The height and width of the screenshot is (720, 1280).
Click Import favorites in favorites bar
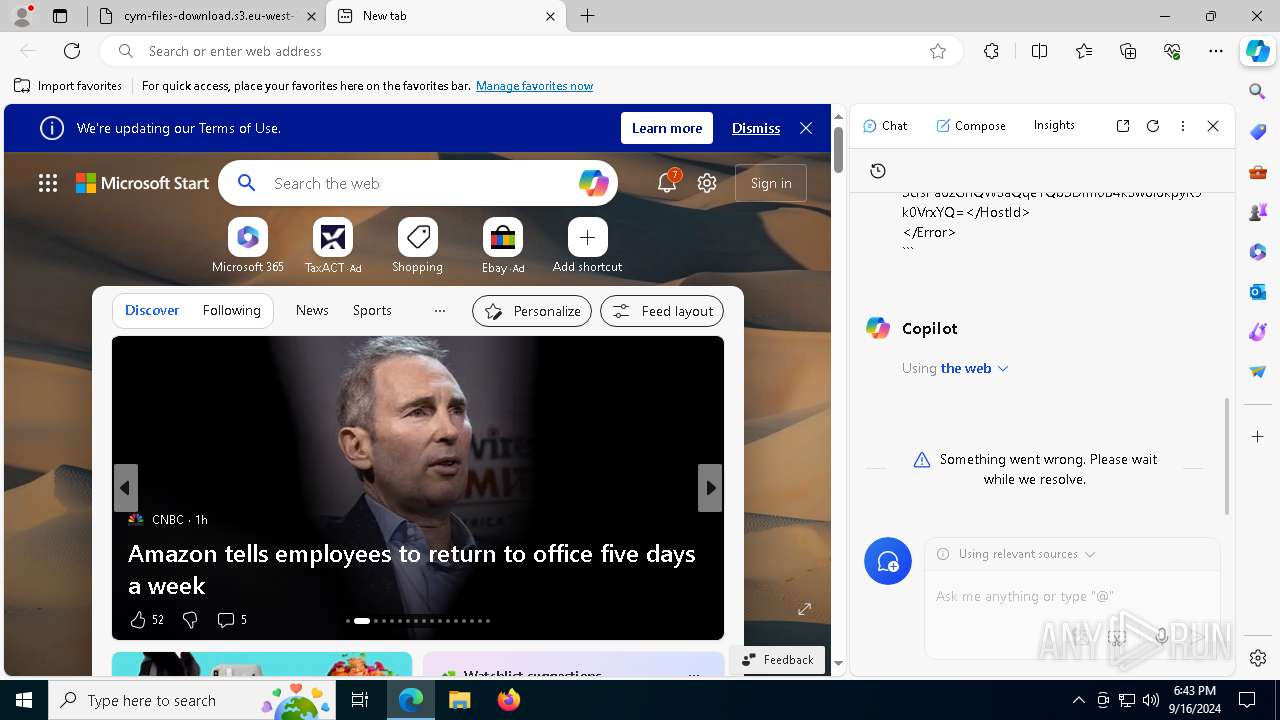coord(68,86)
